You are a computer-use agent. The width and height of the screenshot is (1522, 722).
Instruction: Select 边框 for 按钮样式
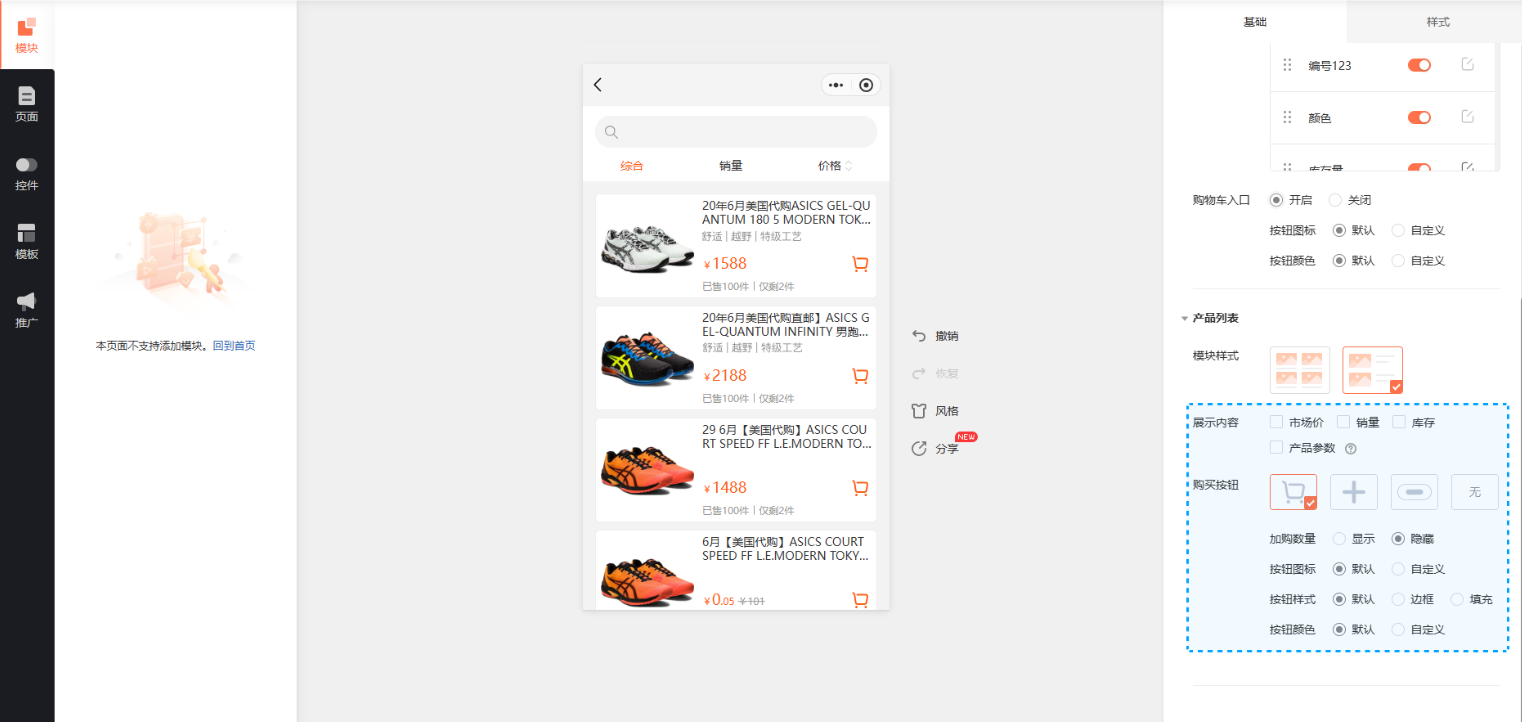click(x=1398, y=600)
